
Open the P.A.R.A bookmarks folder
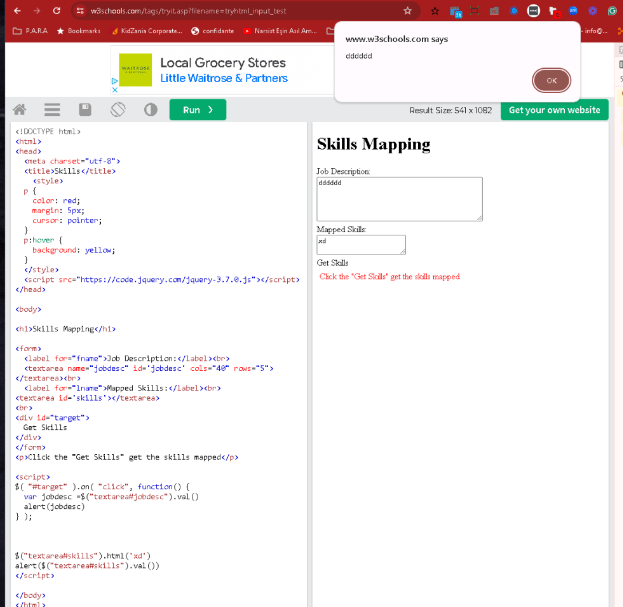(30, 31)
